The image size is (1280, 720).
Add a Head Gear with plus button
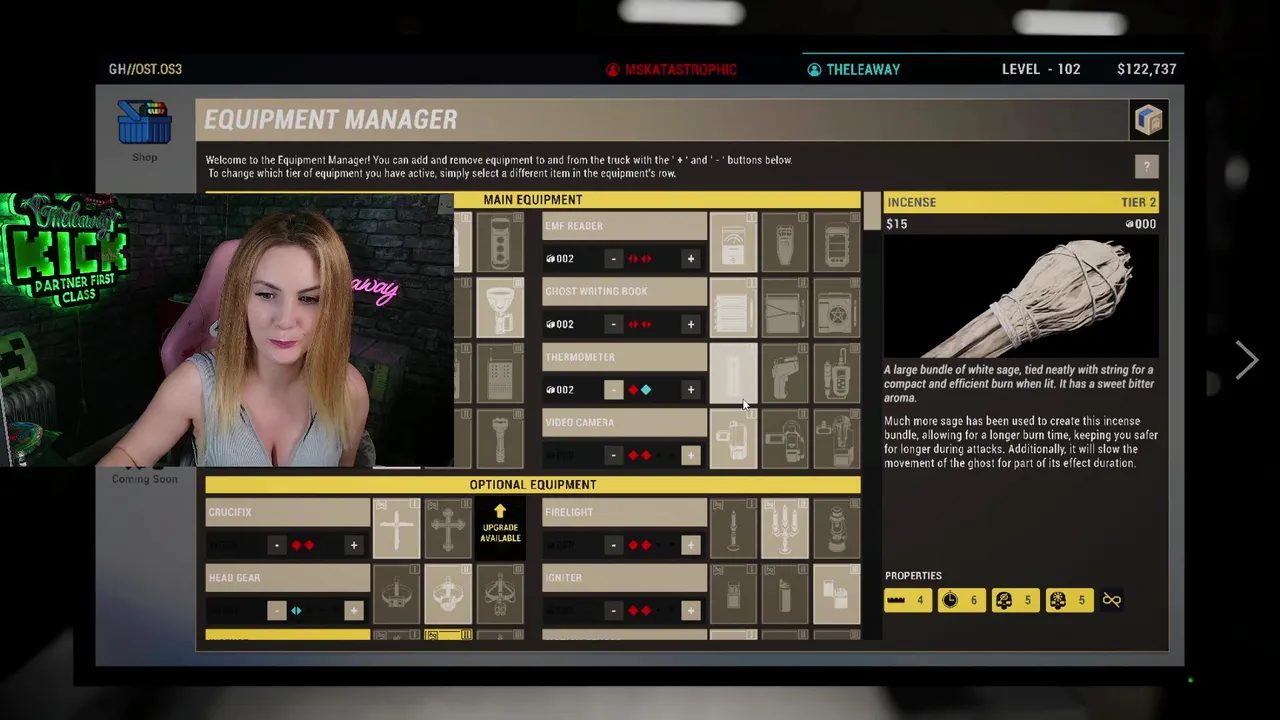[x=353, y=610]
